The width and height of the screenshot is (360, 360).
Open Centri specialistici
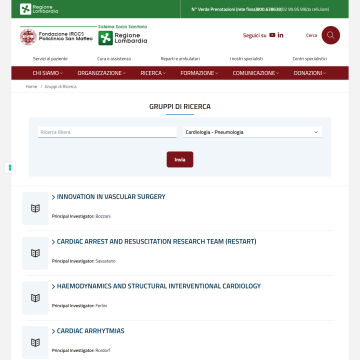point(310,59)
